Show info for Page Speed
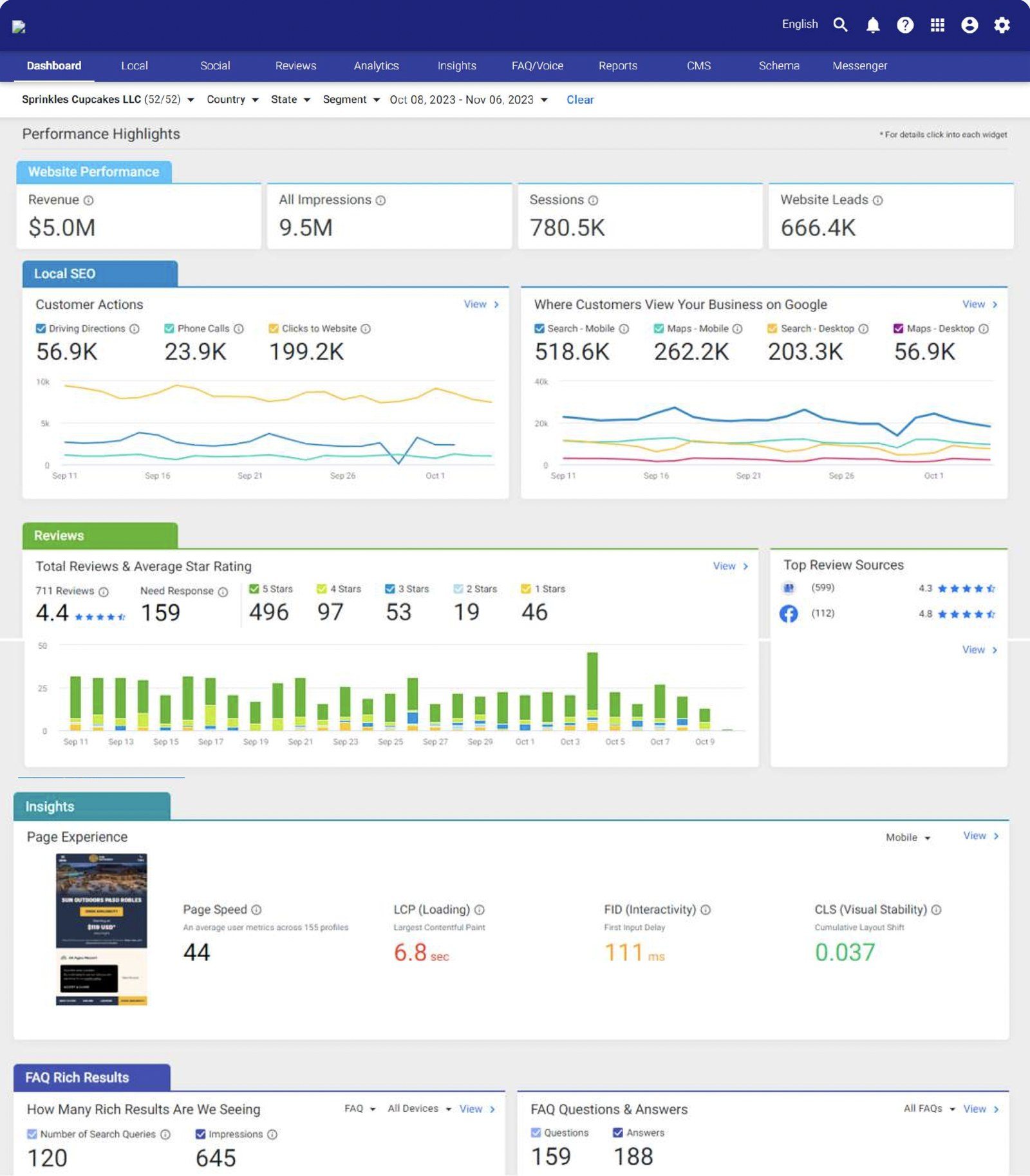 [256, 910]
